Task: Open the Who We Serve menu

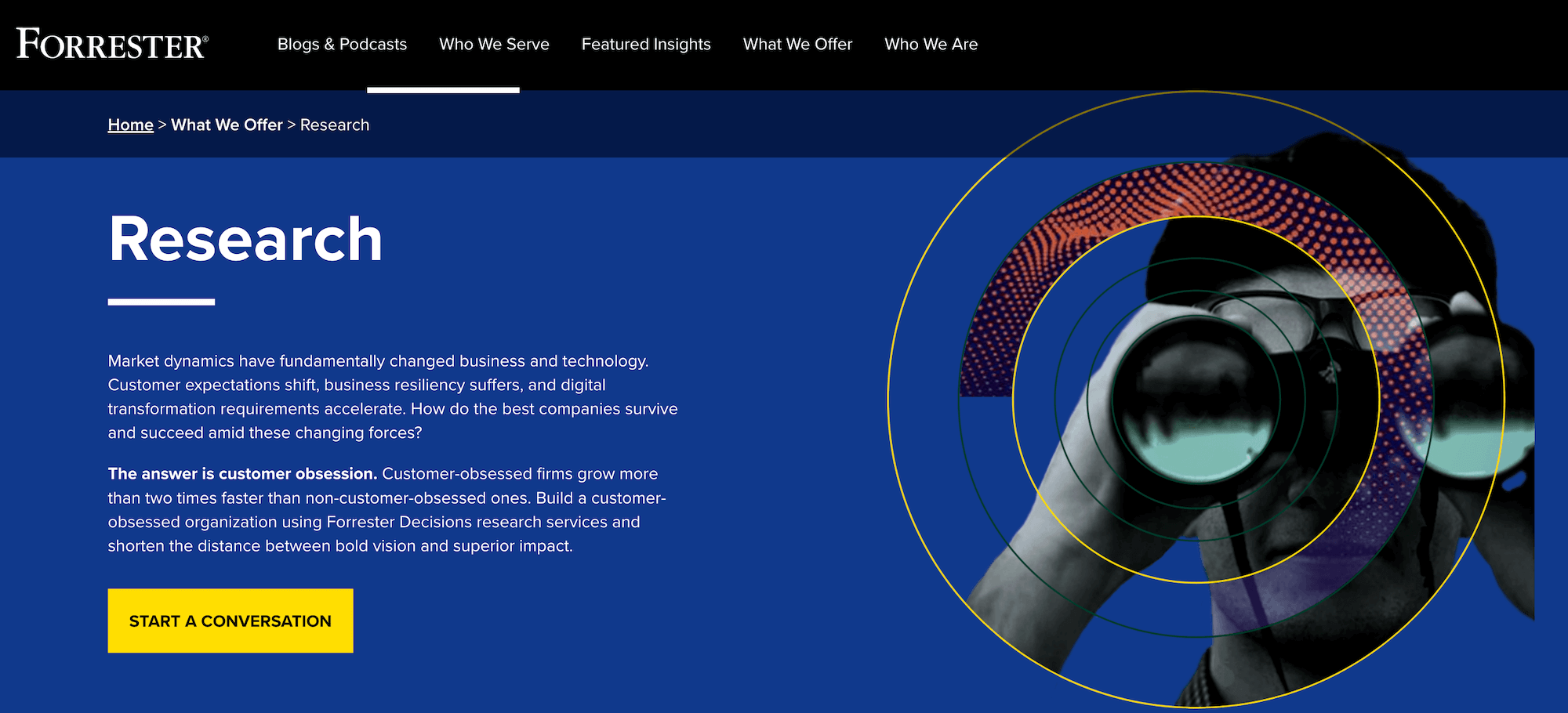Action: click(494, 45)
